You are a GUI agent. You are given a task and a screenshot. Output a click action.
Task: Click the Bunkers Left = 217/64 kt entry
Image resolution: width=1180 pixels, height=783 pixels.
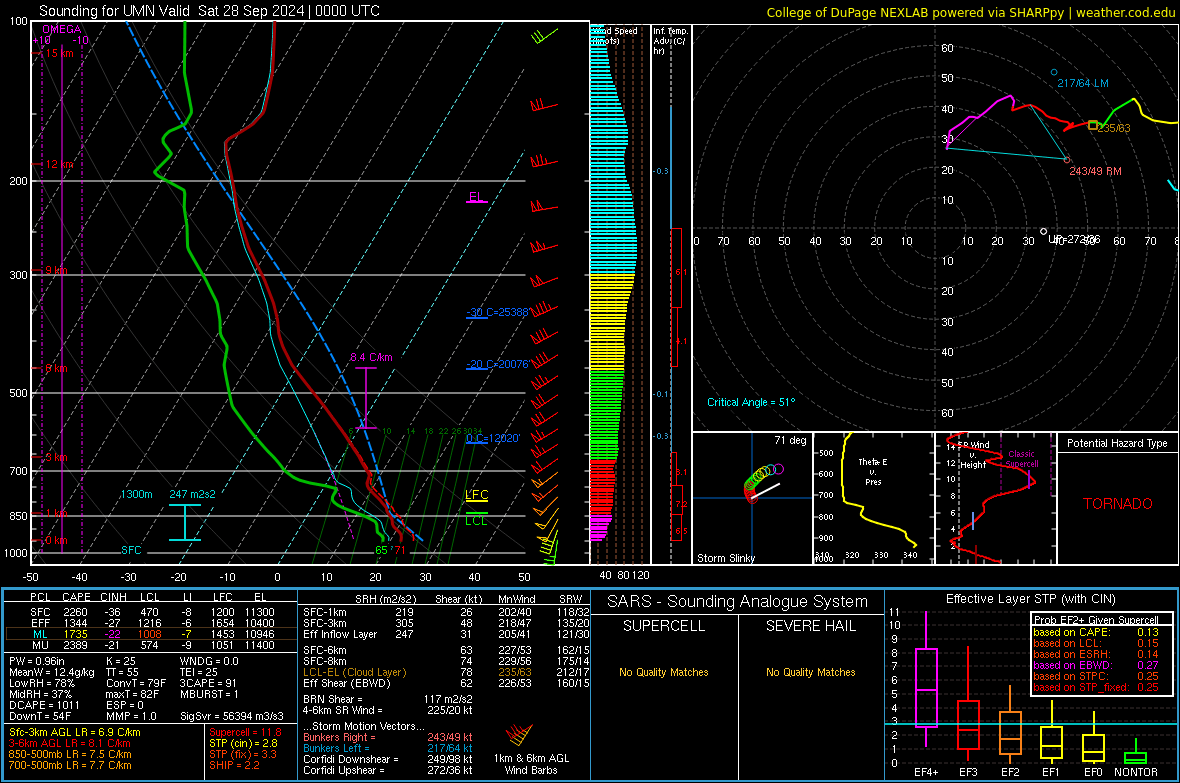coord(388,748)
